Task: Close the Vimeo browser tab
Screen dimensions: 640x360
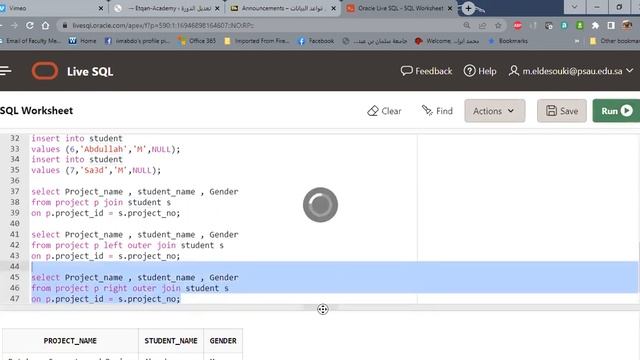Action: tap(101, 8)
